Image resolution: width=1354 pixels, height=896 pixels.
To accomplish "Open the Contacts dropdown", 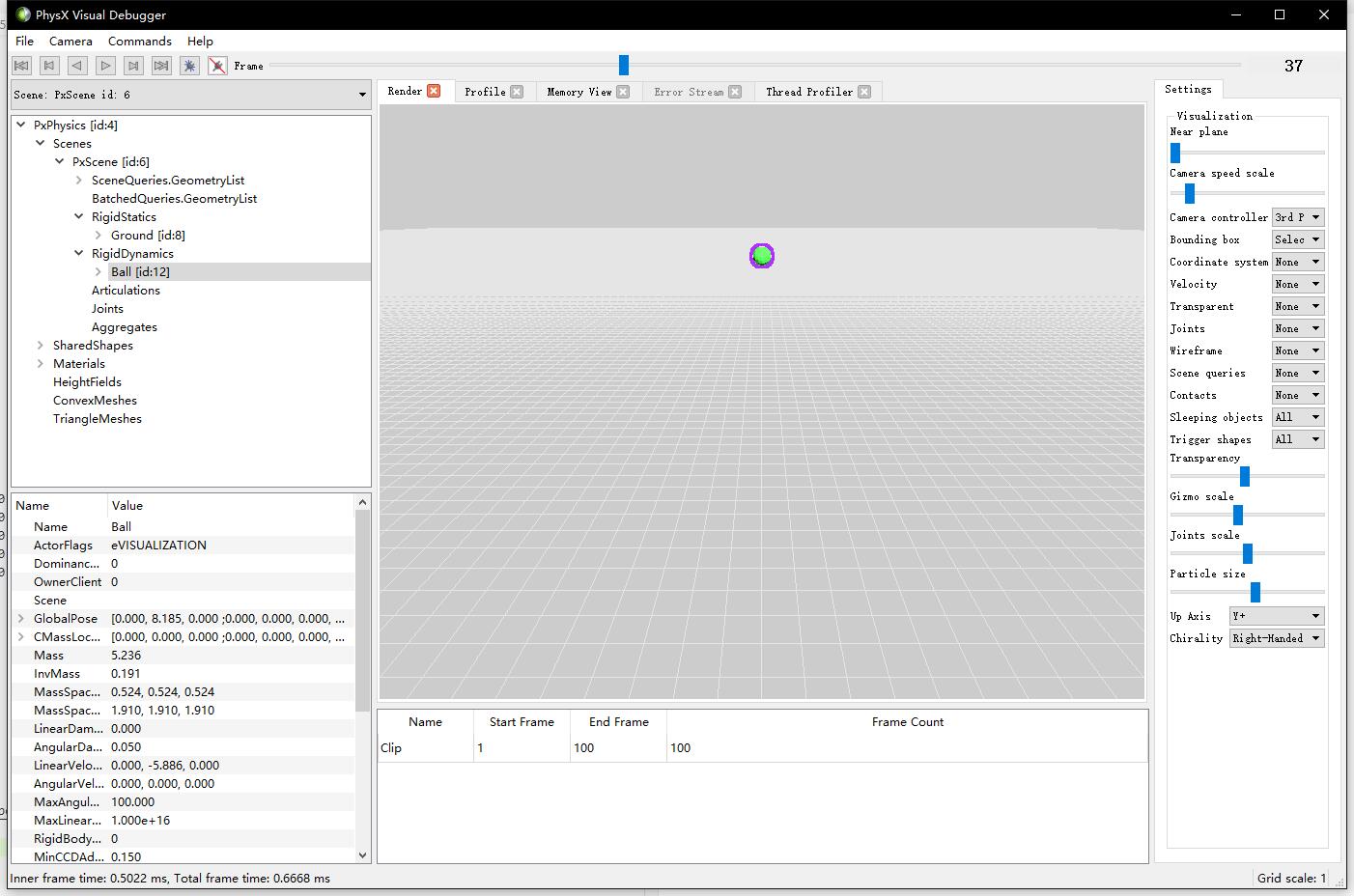I will click(x=1297, y=395).
